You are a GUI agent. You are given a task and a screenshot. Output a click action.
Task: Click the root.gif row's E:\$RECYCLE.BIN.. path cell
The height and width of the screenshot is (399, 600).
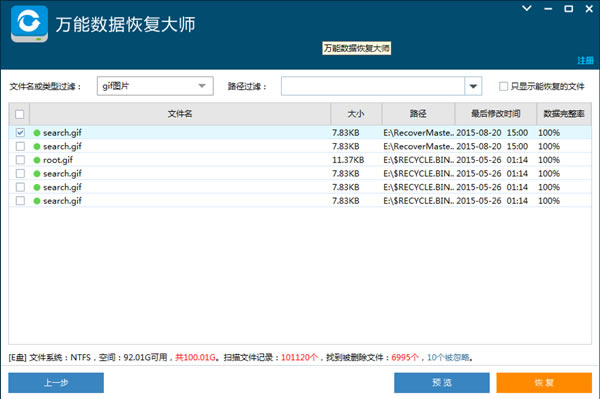pos(419,160)
